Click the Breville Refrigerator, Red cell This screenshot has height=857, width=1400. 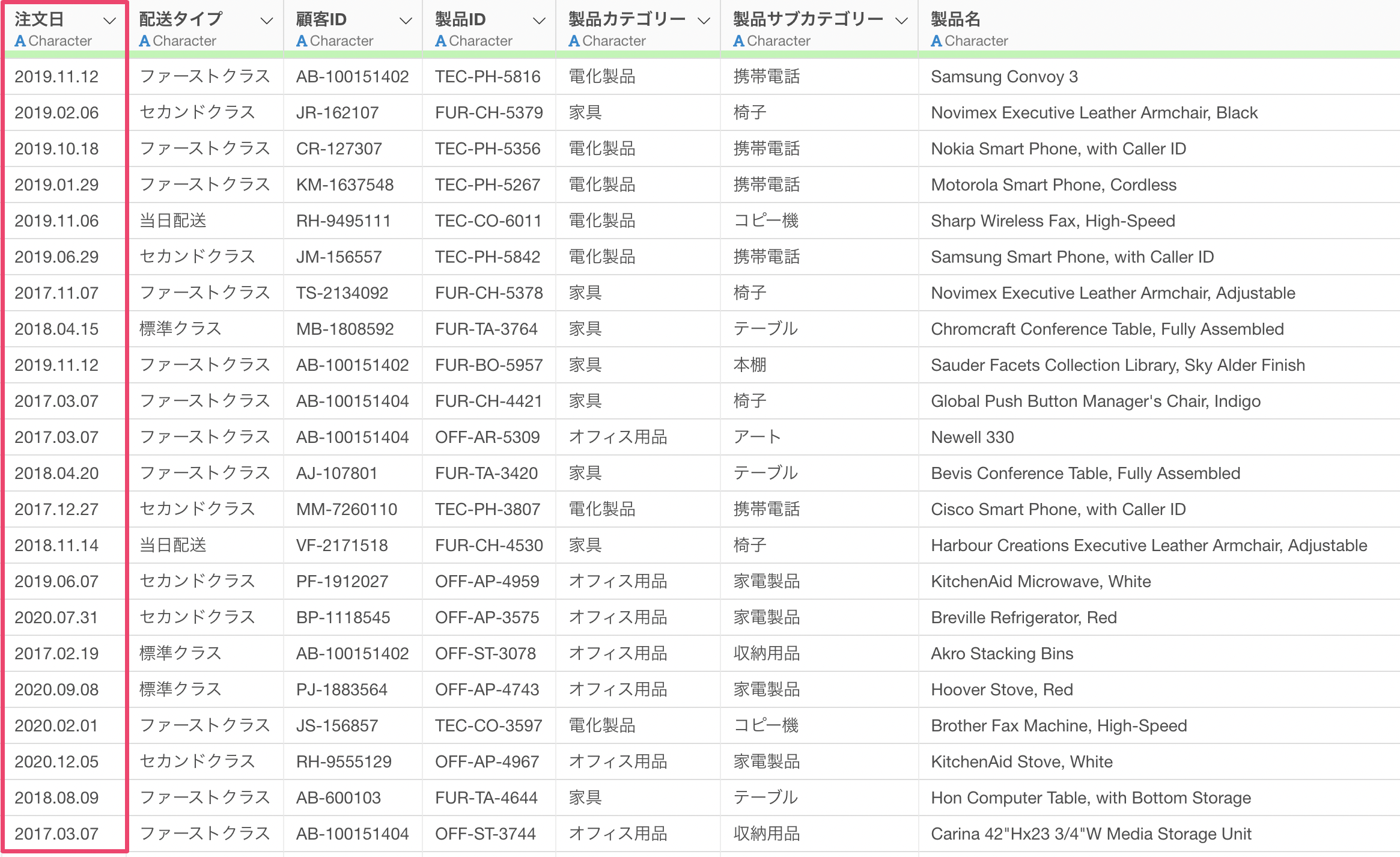[x=1024, y=617]
